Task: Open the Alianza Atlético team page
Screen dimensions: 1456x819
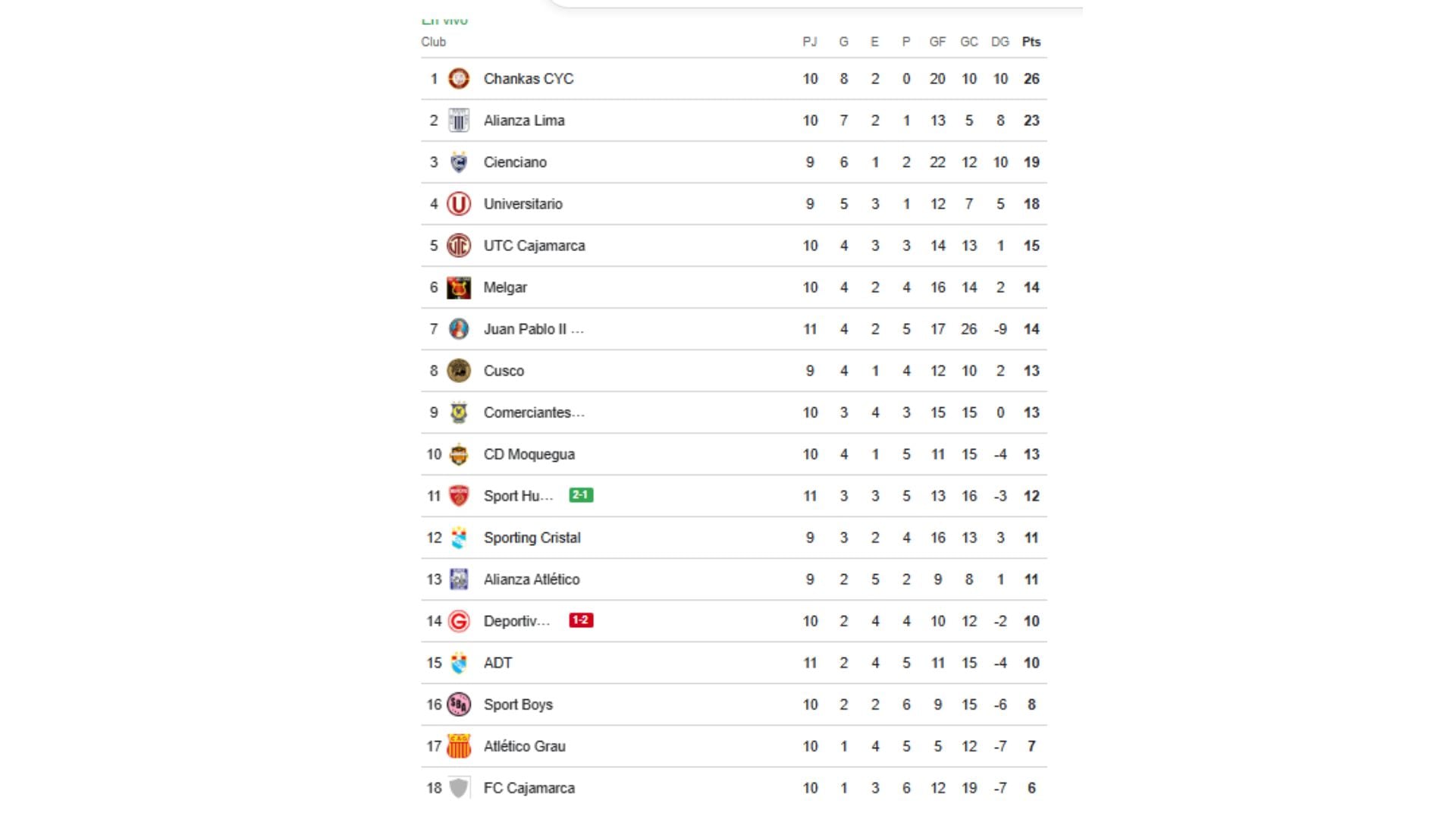Action: point(532,579)
